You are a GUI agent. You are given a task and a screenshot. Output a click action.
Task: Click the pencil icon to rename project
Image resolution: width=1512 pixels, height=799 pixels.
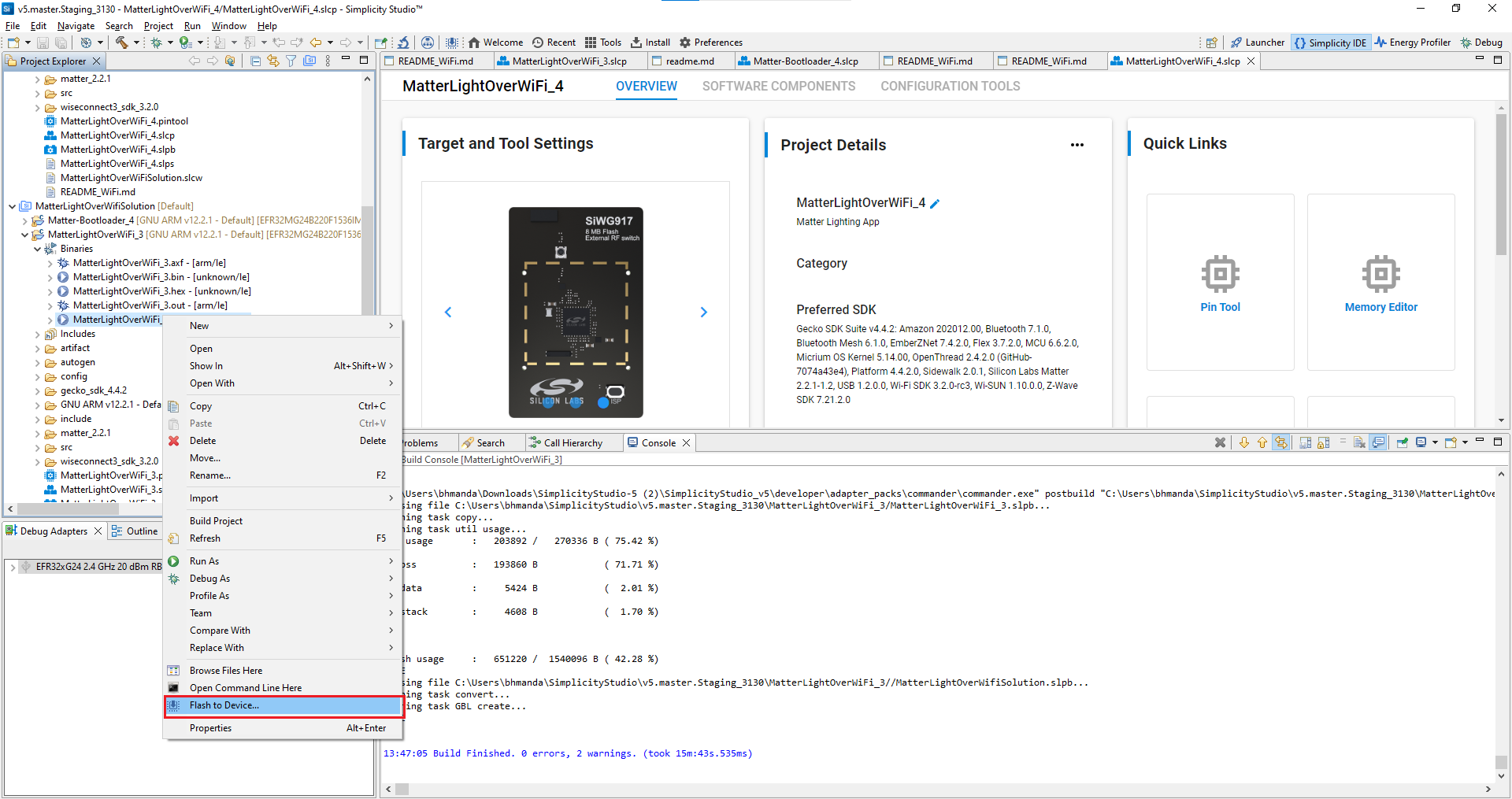click(935, 204)
